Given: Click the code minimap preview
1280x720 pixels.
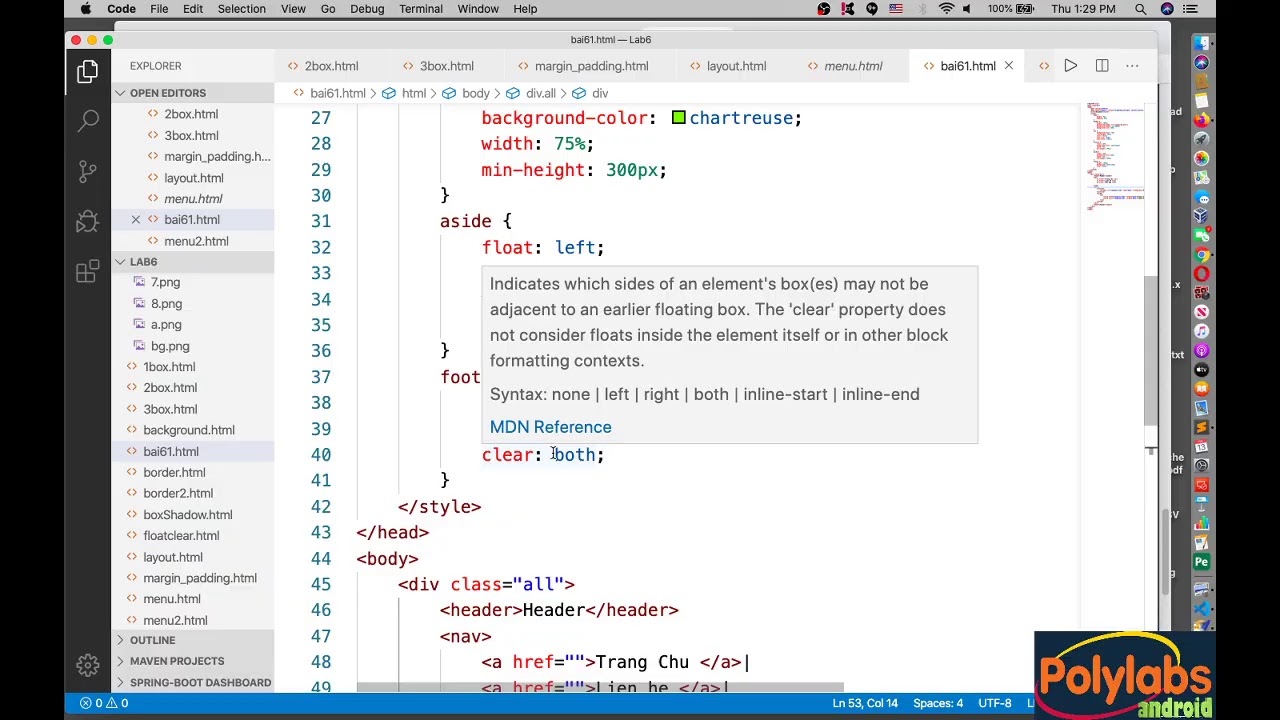Looking at the screenshot, I should 1115,155.
